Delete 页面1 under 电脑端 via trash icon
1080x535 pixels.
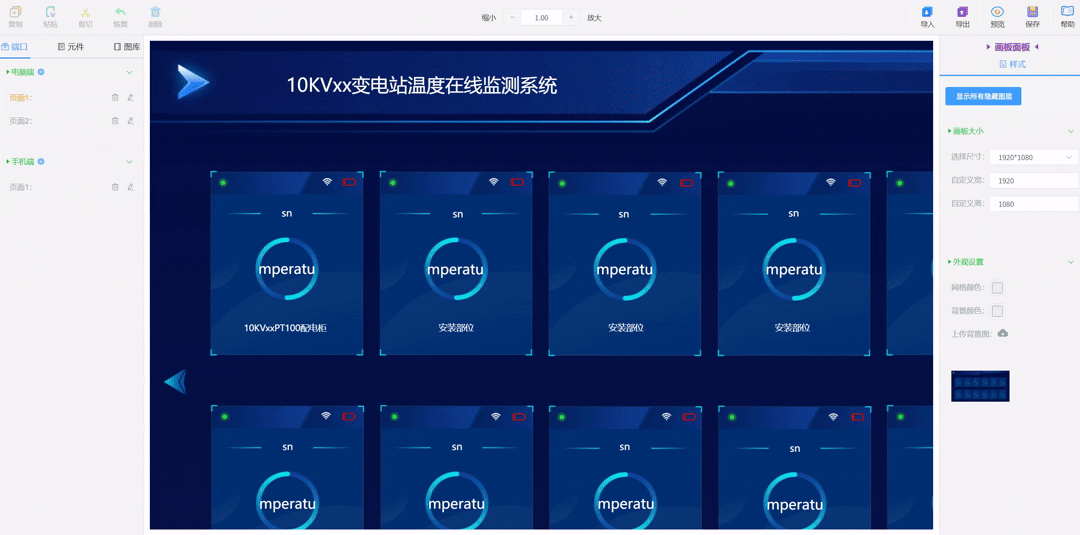[115, 97]
